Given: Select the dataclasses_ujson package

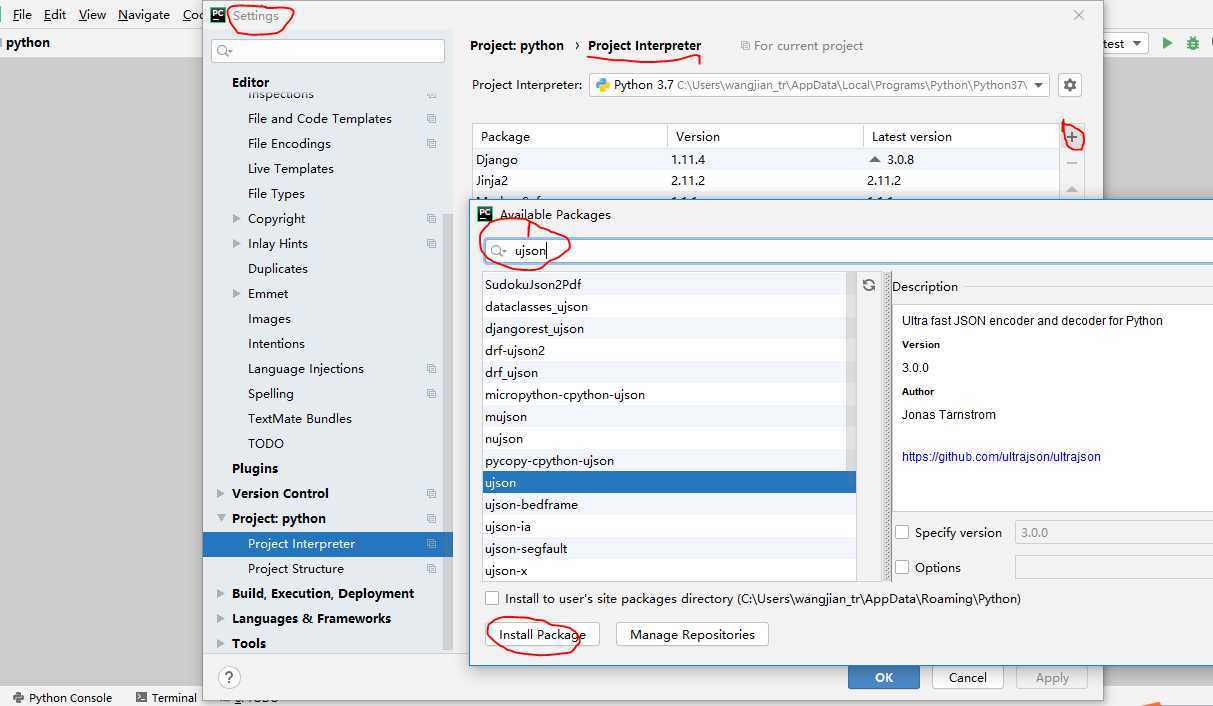Looking at the screenshot, I should point(668,307).
